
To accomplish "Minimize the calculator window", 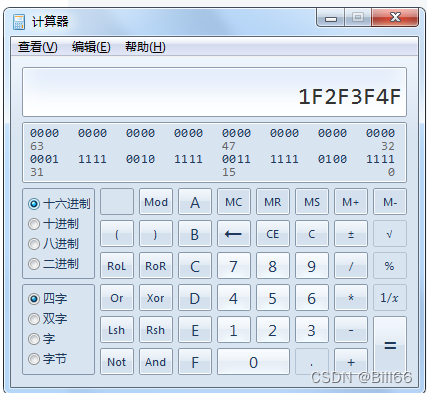I will (x=331, y=18).
